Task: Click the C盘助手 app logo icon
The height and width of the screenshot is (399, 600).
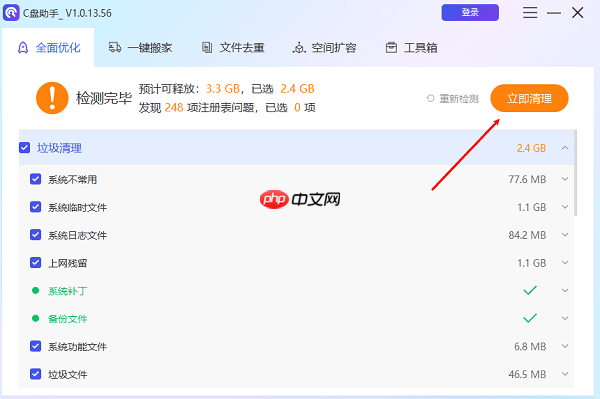Action: tap(11, 13)
